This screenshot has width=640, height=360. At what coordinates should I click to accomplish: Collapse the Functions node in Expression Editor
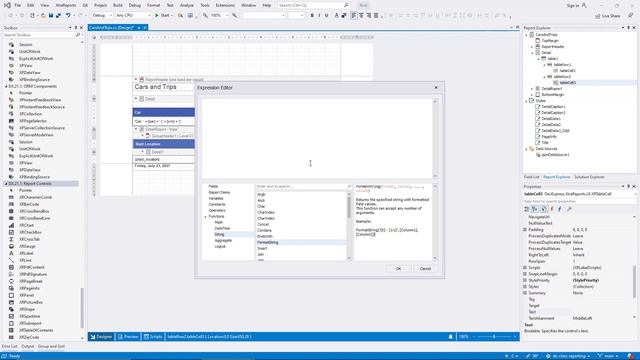pyautogui.click(x=205, y=217)
